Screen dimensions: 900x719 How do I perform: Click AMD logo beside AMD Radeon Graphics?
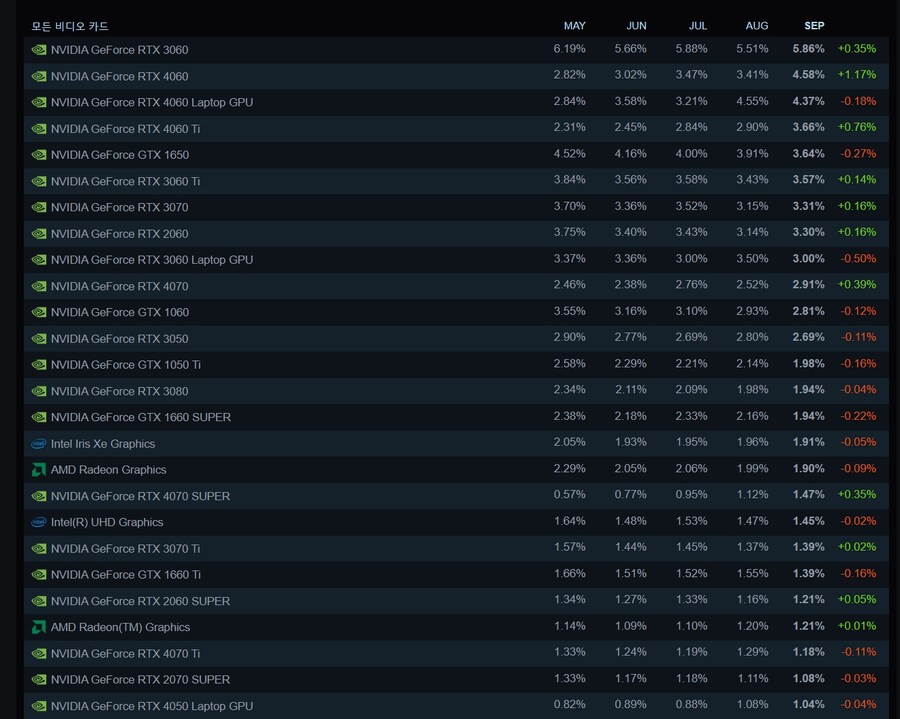coord(38,470)
